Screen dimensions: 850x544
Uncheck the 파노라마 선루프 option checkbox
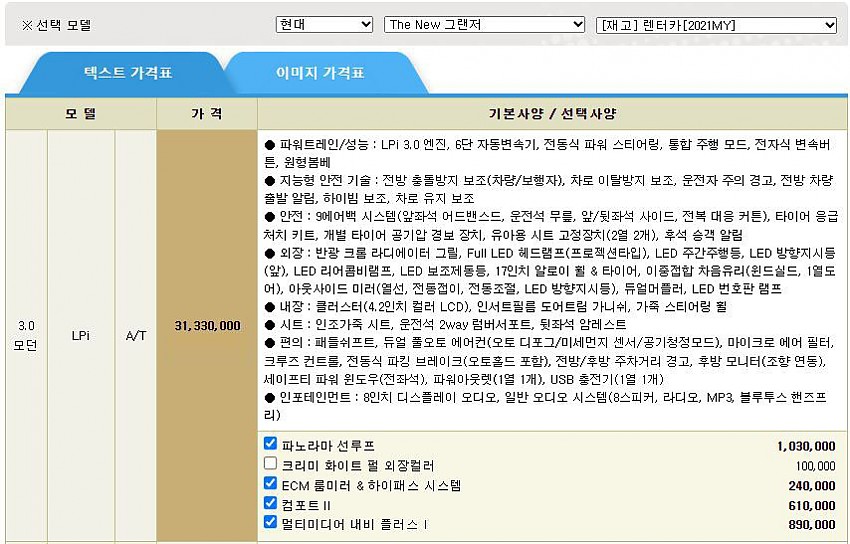click(x=270, y=443)
